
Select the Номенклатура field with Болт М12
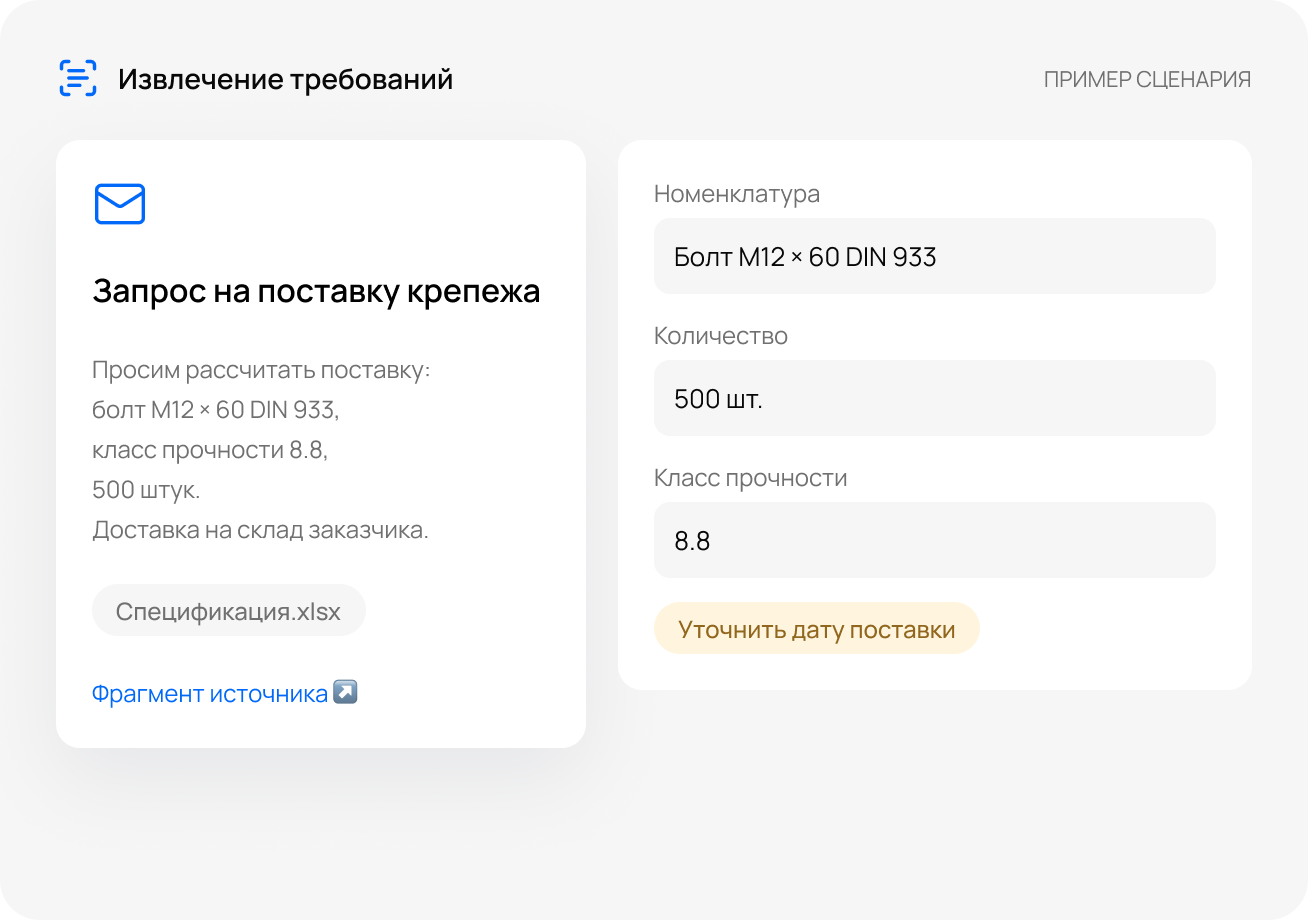[x=935, y=257]
